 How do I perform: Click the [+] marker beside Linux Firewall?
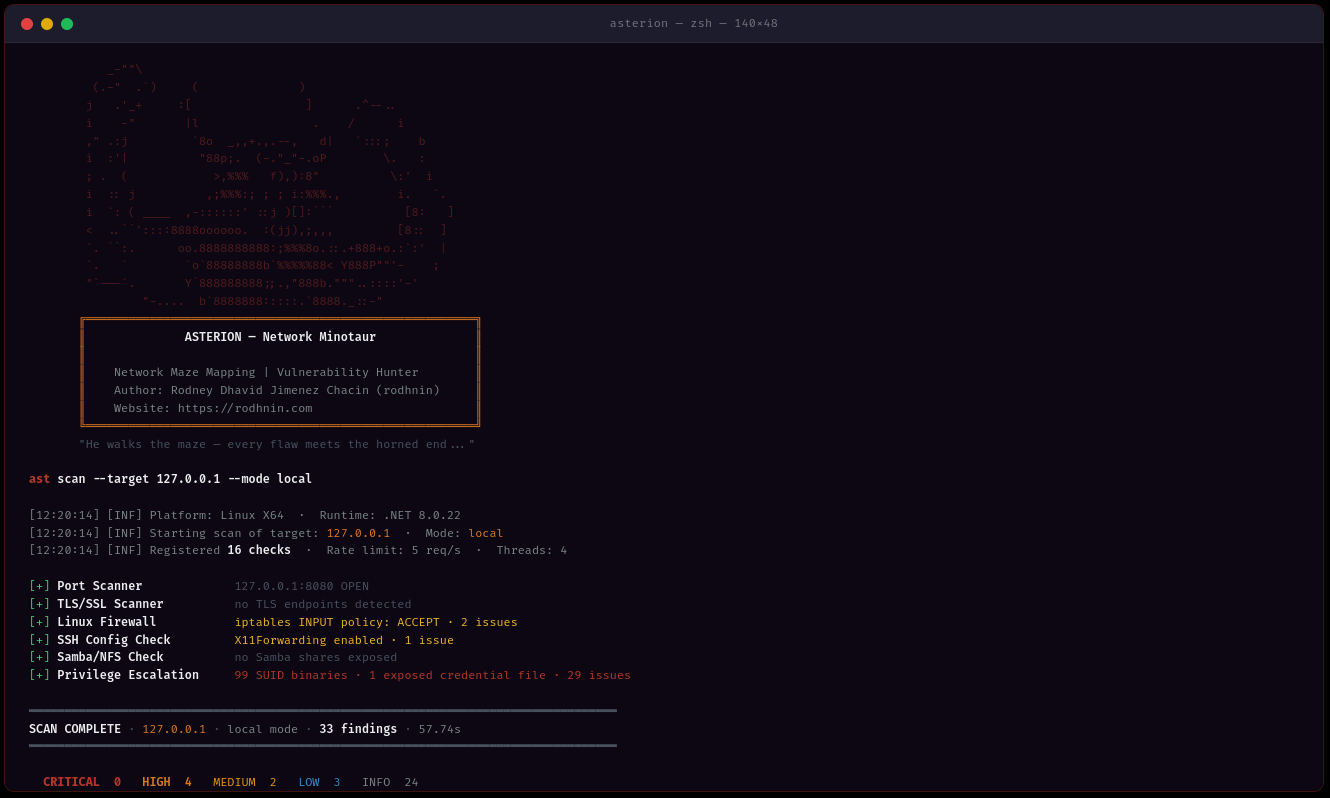click(x=39, y=622)
